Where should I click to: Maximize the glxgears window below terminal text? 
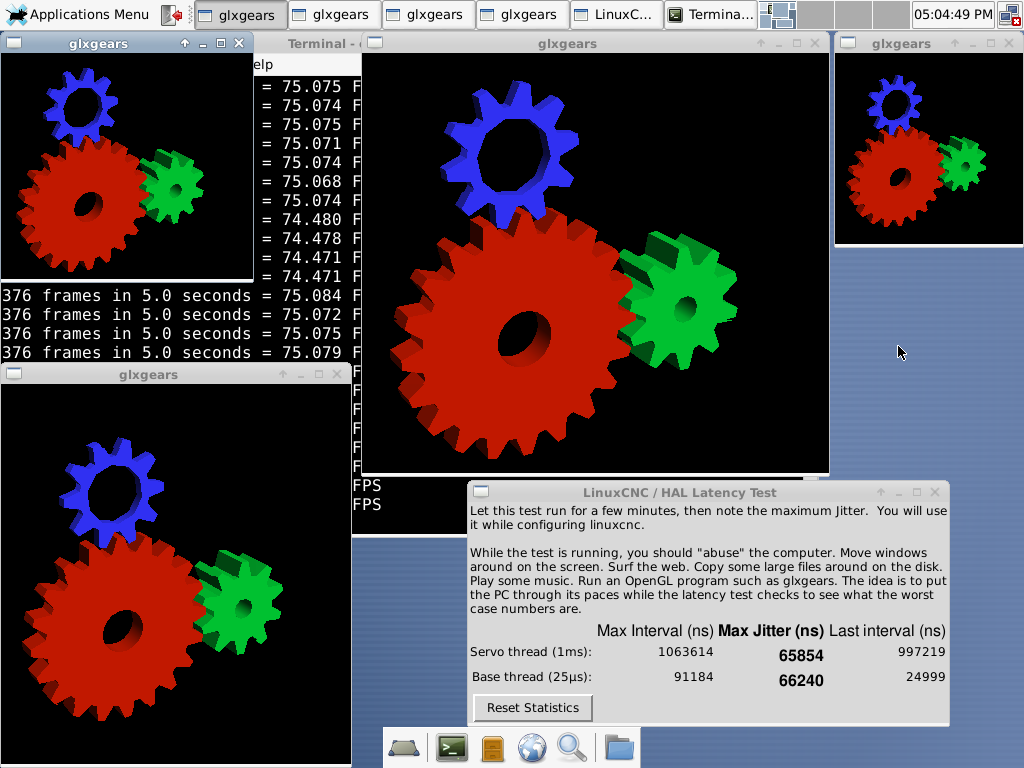click(x=319, y=374)
